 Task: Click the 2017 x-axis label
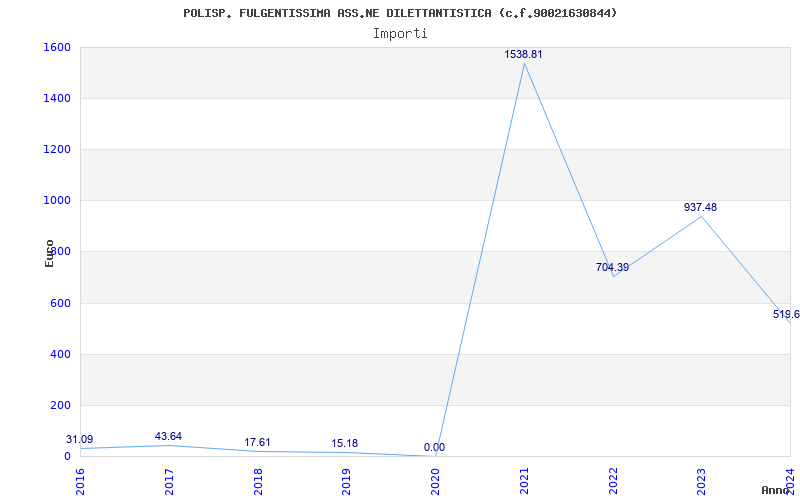pos(169,482)
